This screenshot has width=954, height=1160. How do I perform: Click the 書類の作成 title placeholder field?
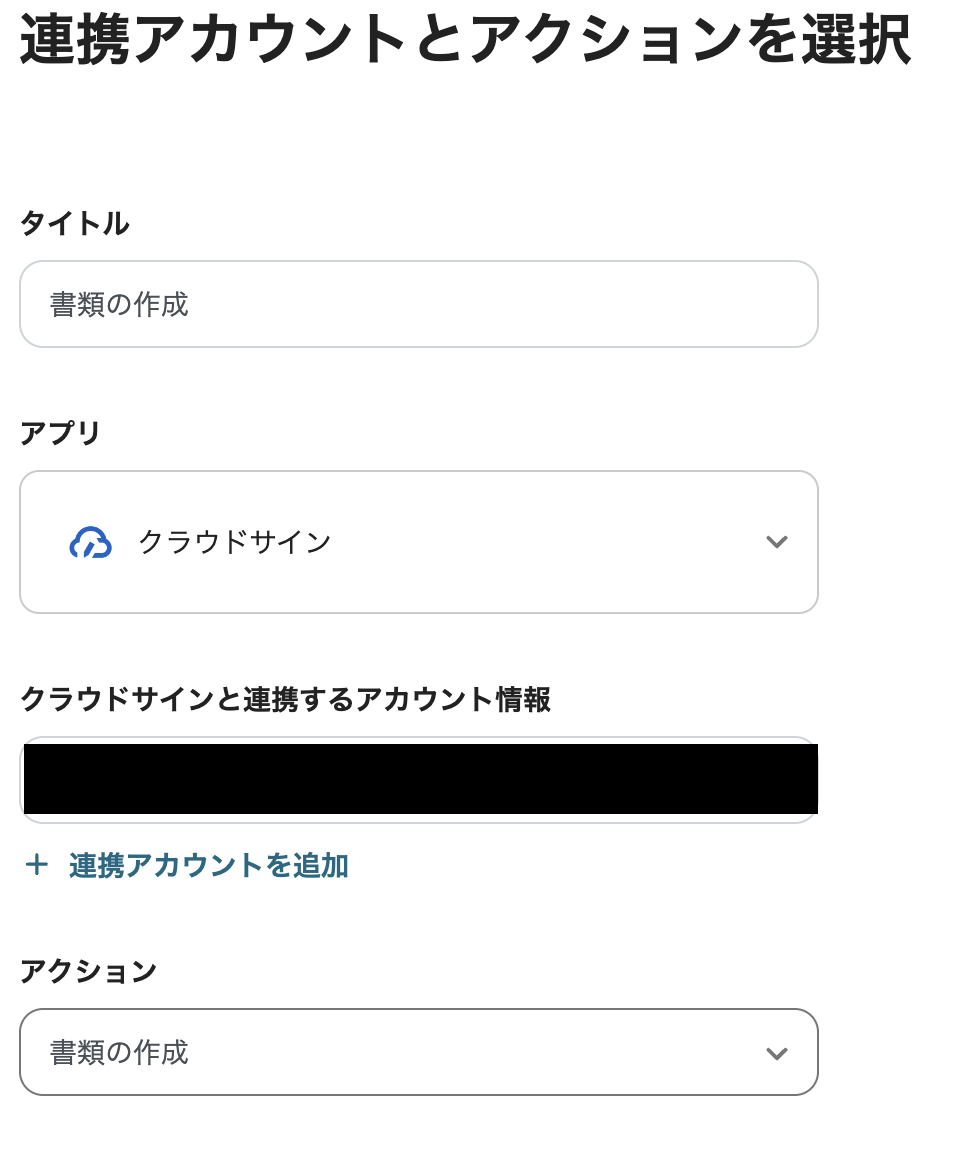418,303
